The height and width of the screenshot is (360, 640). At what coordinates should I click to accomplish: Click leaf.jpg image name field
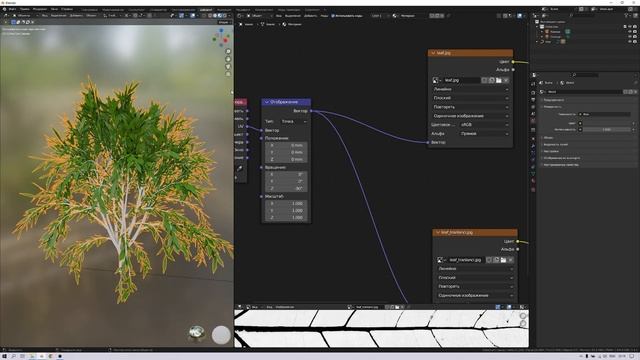coord(462,80)
